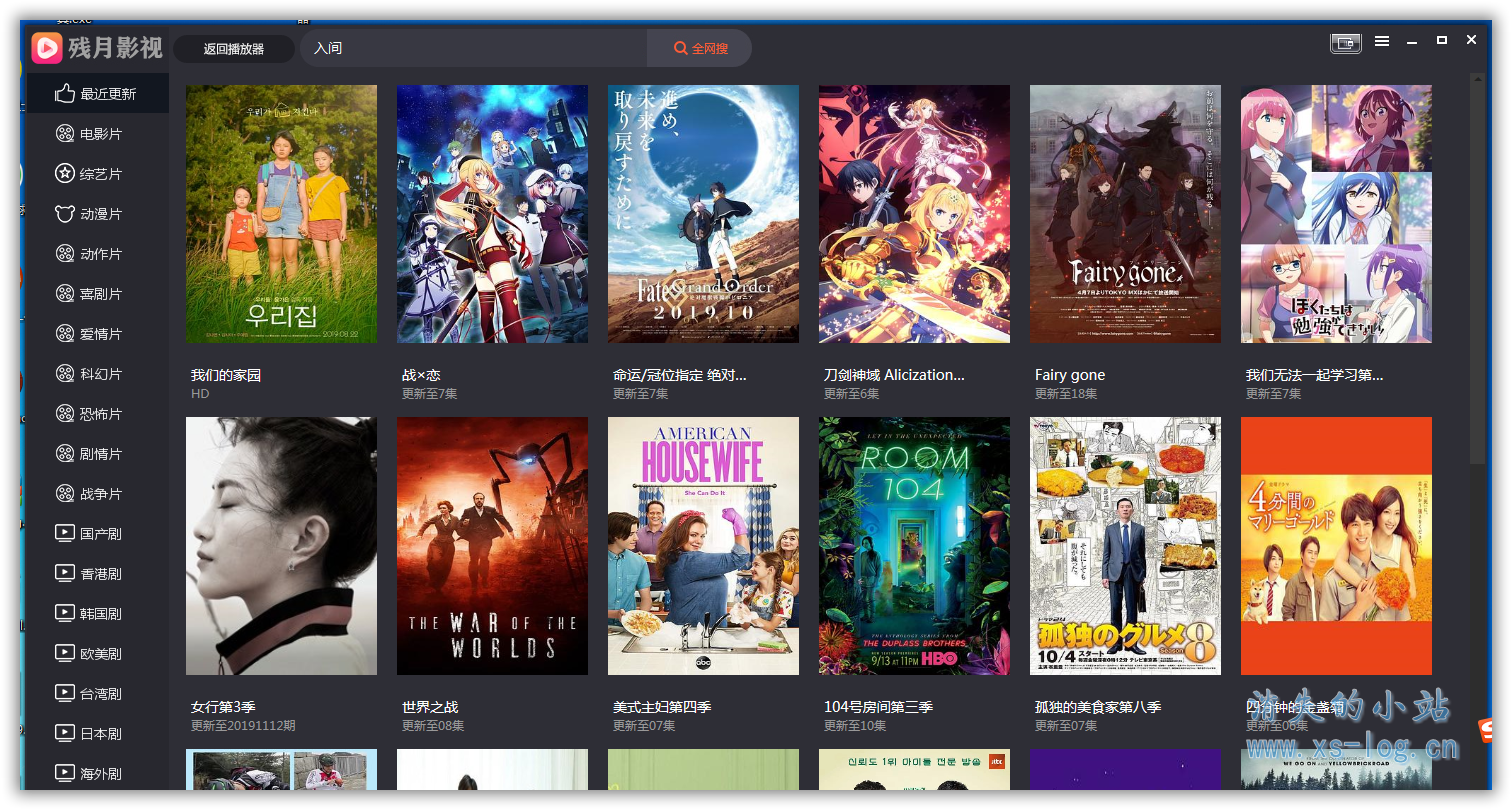Click the play icon beside 国产剧
This screenshot has width=1512, height=810.
tap(65, 533)
